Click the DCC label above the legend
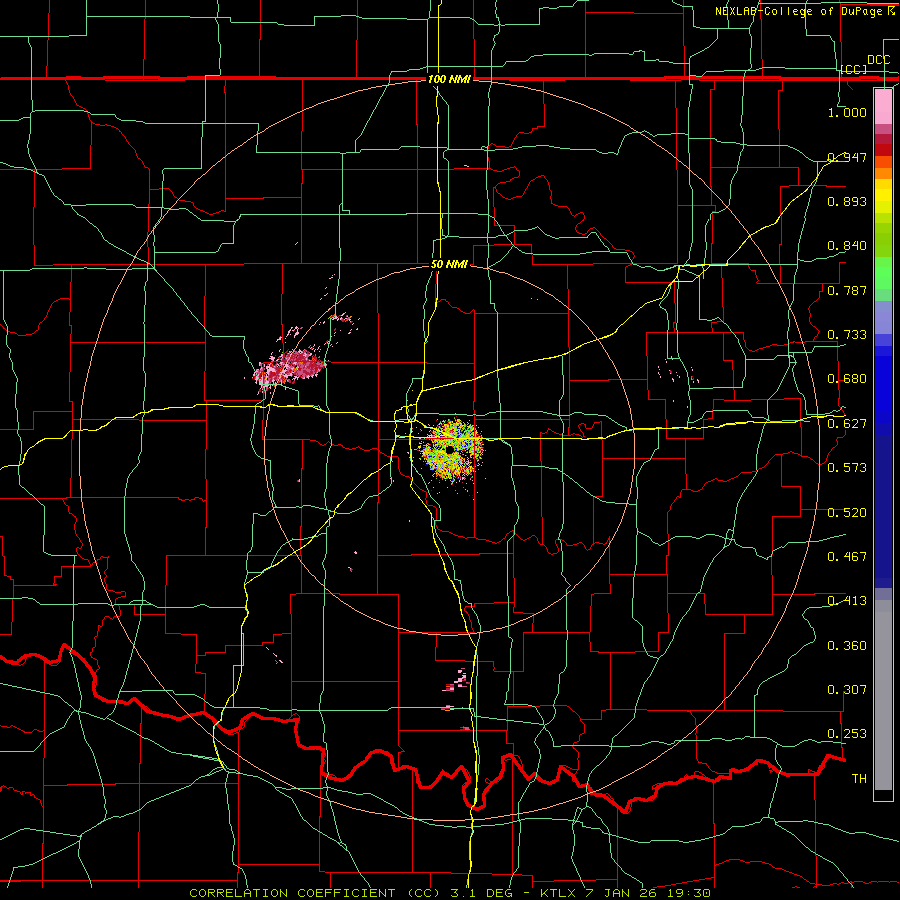The width and height of the screenshot is (900, 900). click(879, 60)
